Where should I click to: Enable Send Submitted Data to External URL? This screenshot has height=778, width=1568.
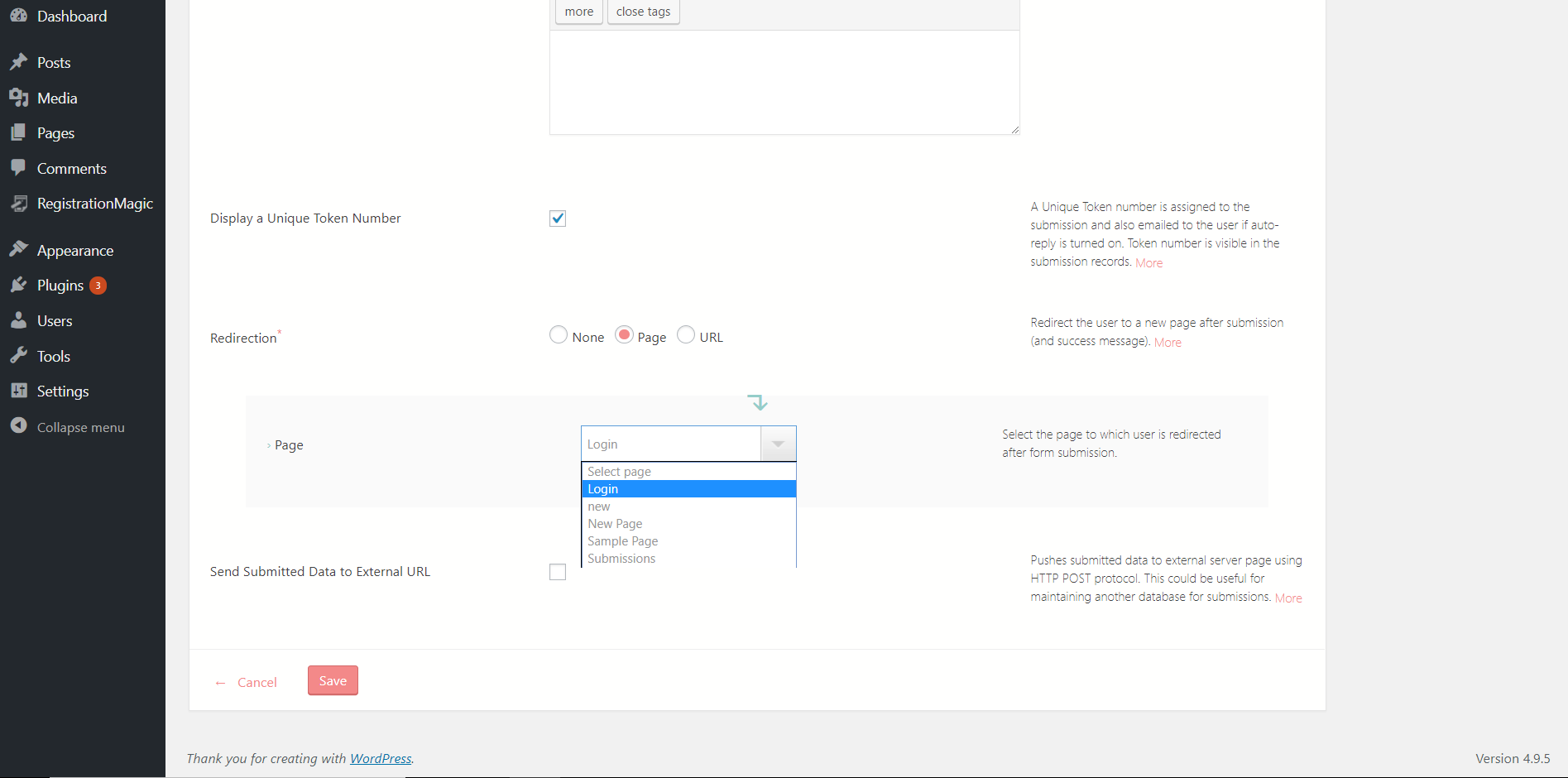pos(557,571)
